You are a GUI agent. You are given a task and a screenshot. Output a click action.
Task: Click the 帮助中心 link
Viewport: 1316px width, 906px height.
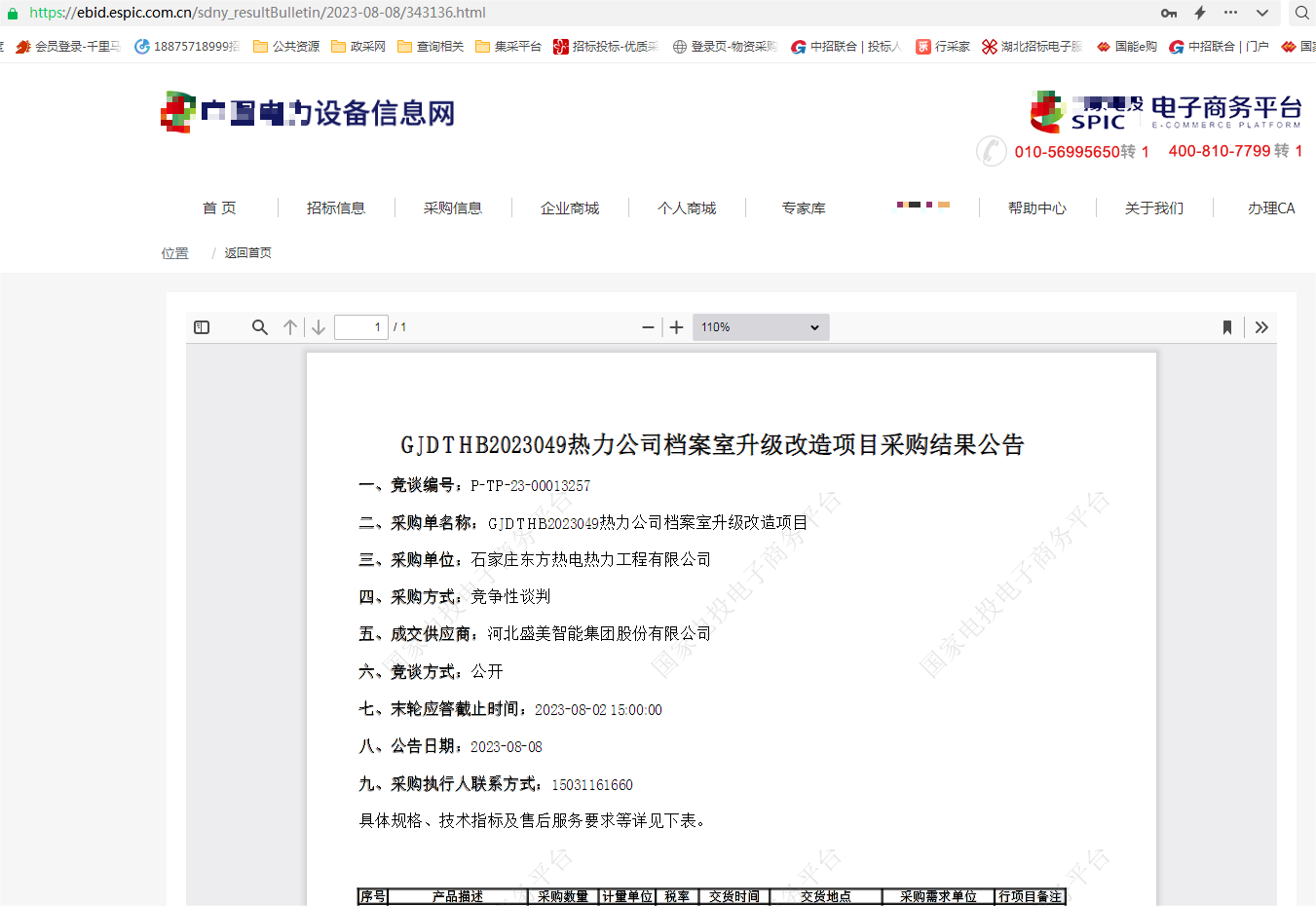tap(1037, 208)
